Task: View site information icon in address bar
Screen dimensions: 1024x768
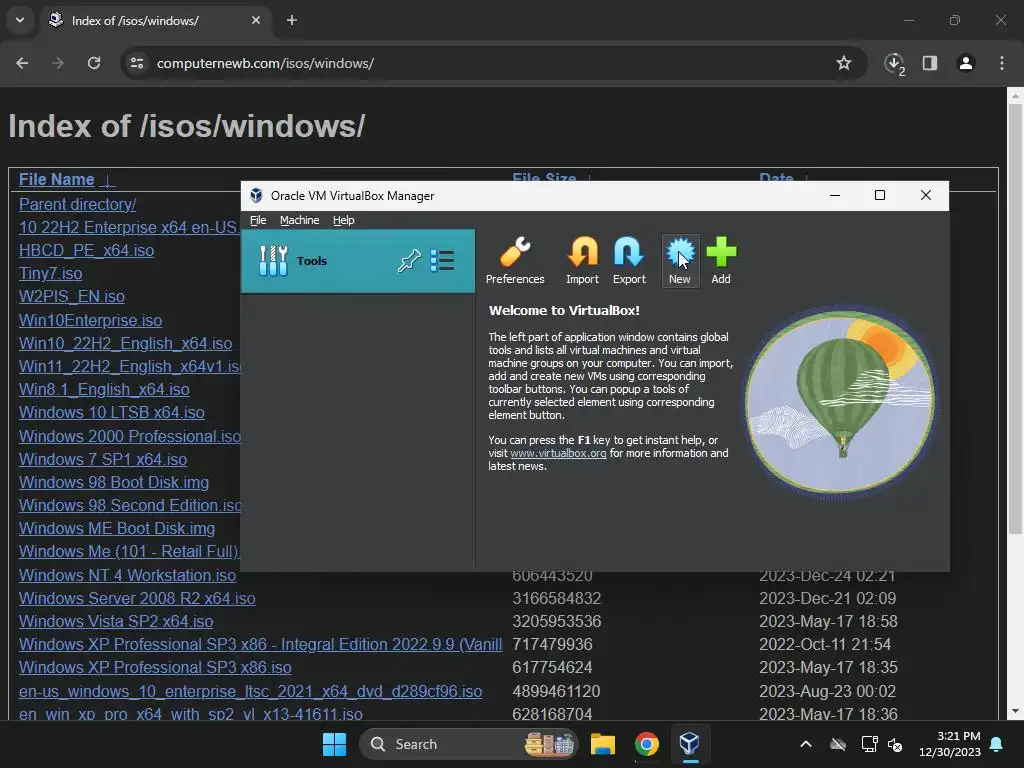Action: [137, 63]
